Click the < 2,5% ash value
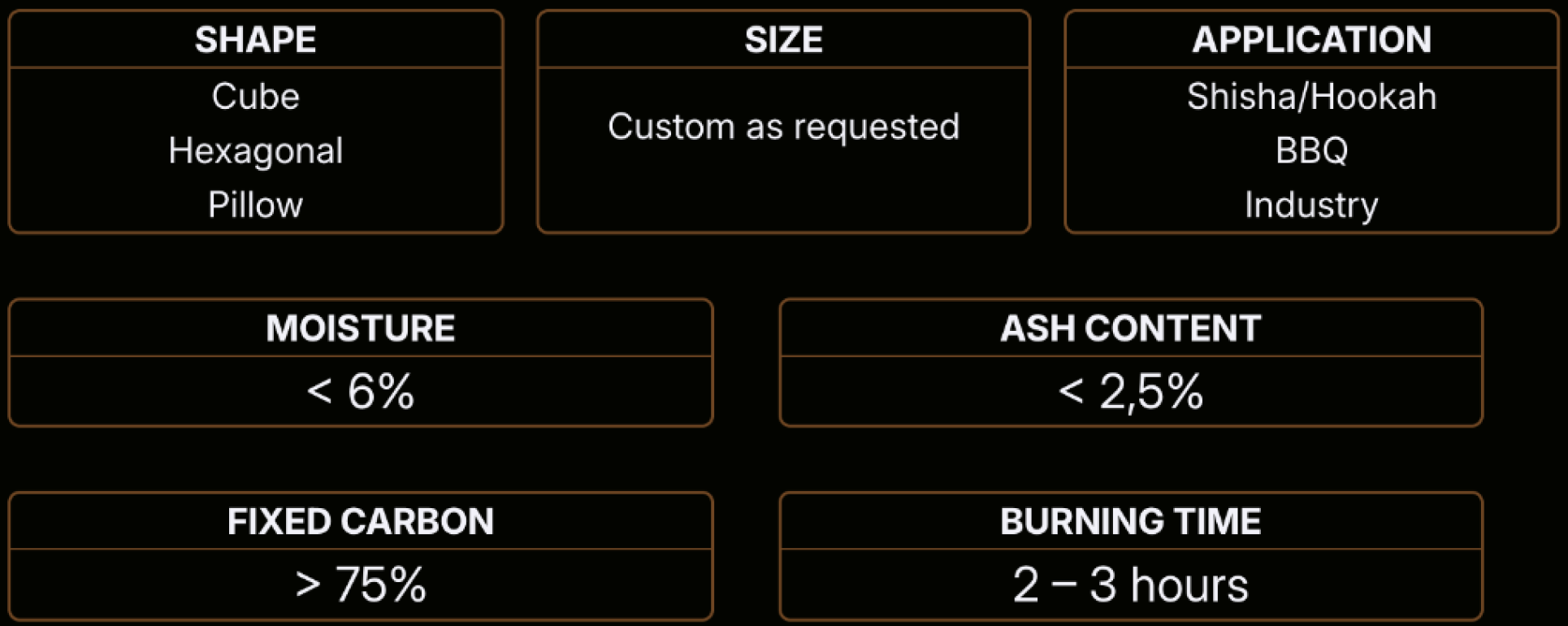 coord(1130,392)
